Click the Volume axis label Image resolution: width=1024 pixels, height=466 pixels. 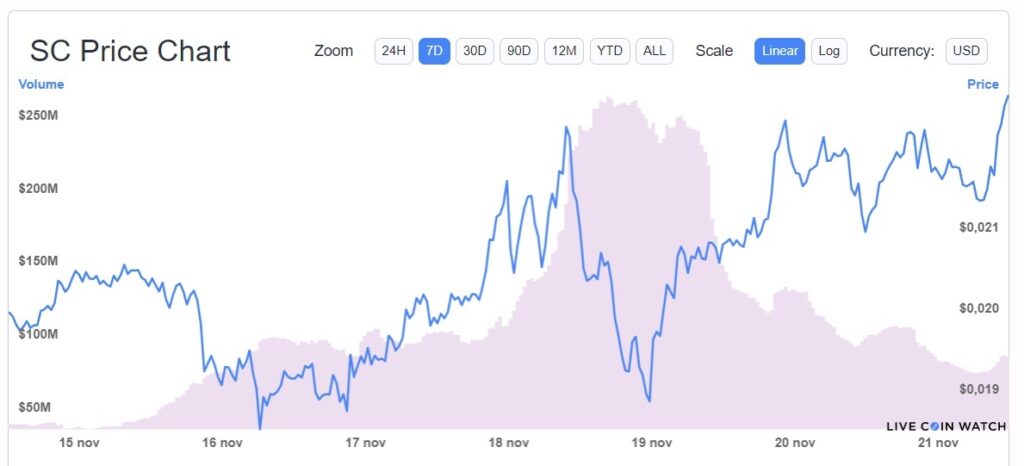41,85
